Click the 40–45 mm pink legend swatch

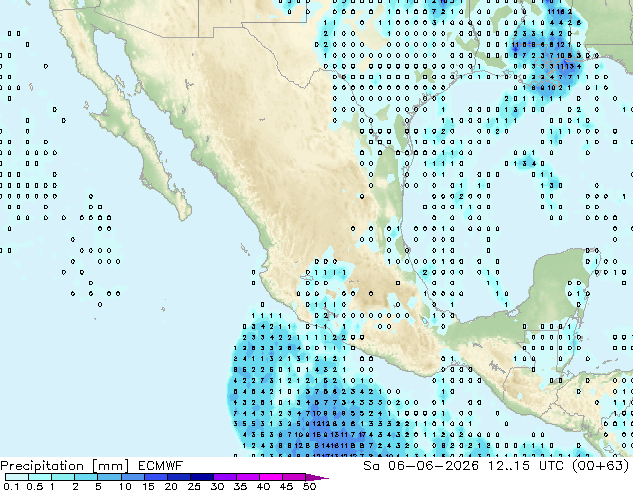271,477
